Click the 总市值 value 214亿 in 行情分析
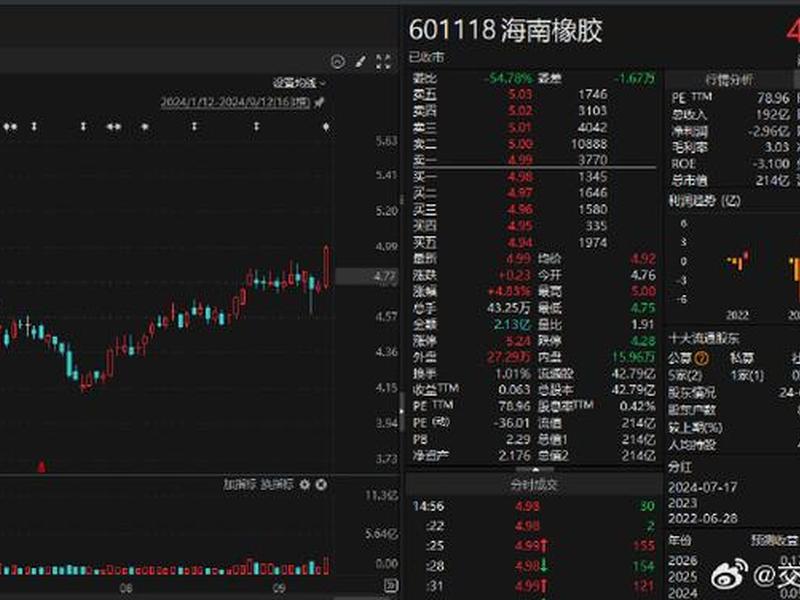800x600 pixels. (772, 180)
